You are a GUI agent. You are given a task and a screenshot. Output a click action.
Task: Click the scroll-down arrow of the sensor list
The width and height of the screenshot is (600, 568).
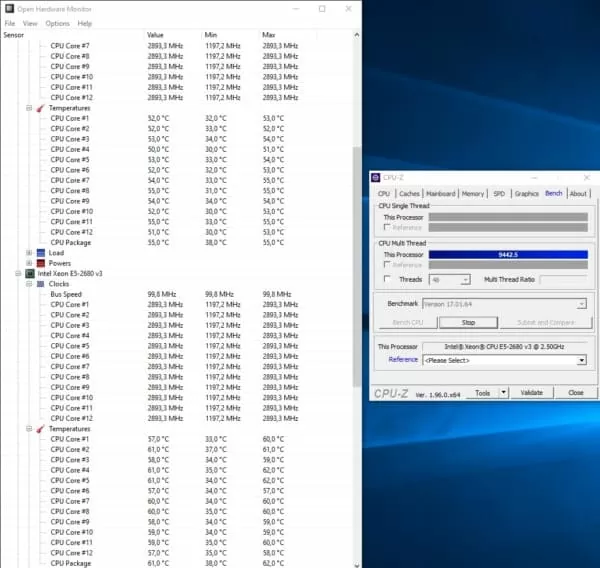click(357, 565)
